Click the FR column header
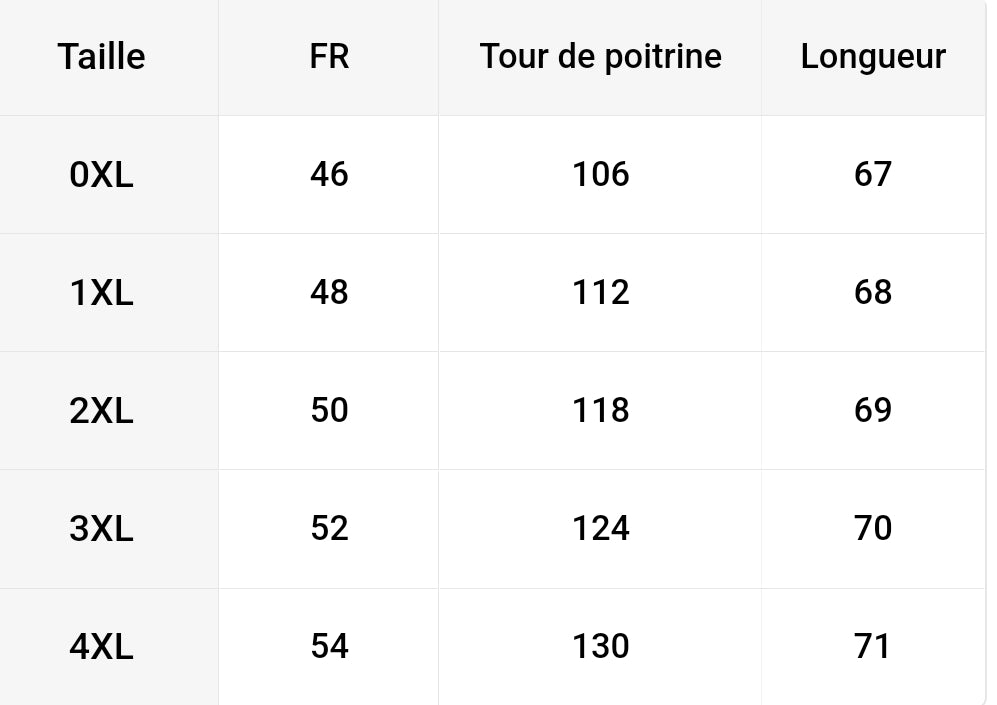 click(329, 57)
